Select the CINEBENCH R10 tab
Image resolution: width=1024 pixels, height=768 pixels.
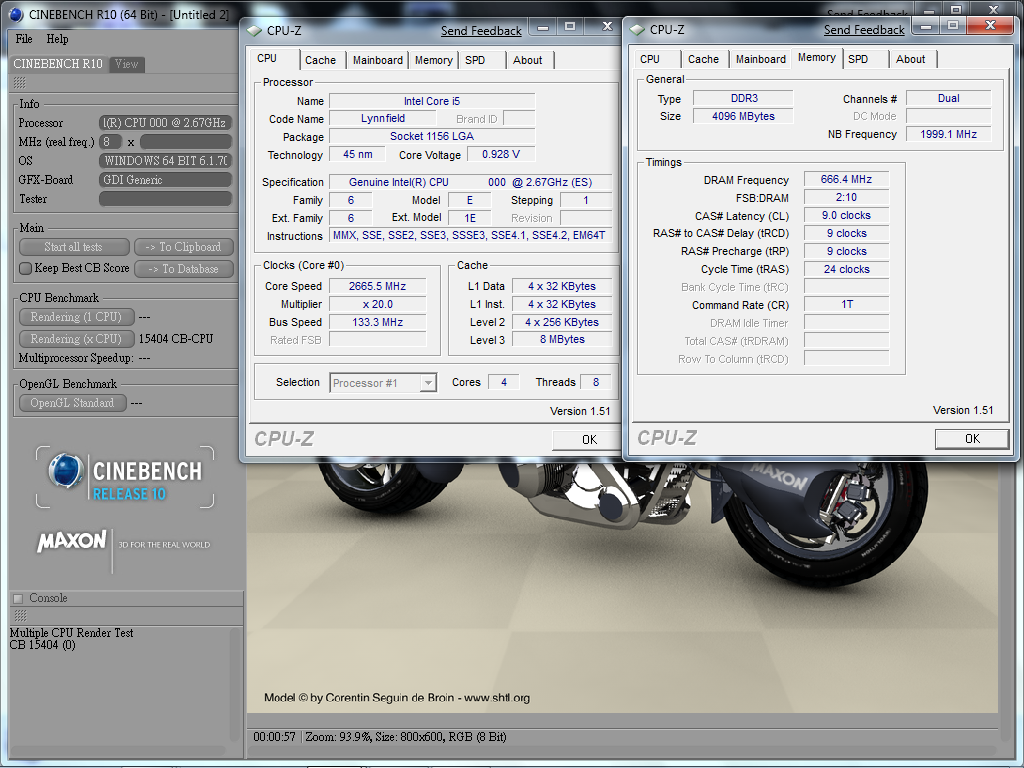pyautogui.click(x=58, y=63)
